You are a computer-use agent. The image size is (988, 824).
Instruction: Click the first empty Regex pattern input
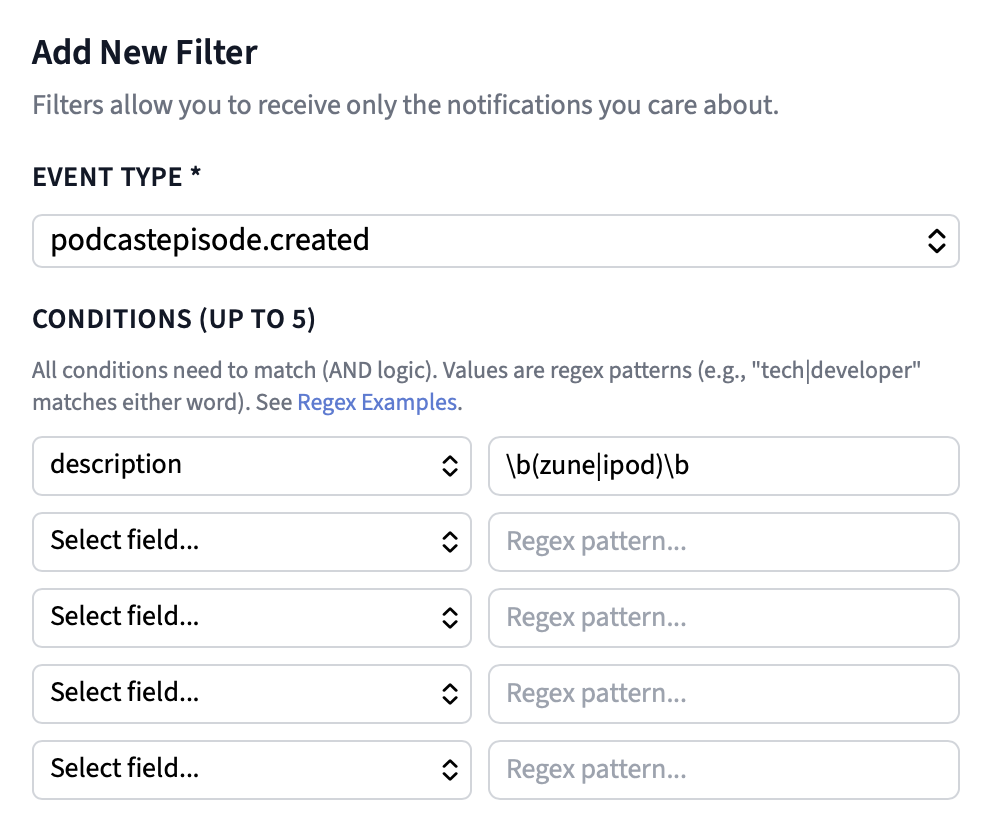tap(723, 541)
